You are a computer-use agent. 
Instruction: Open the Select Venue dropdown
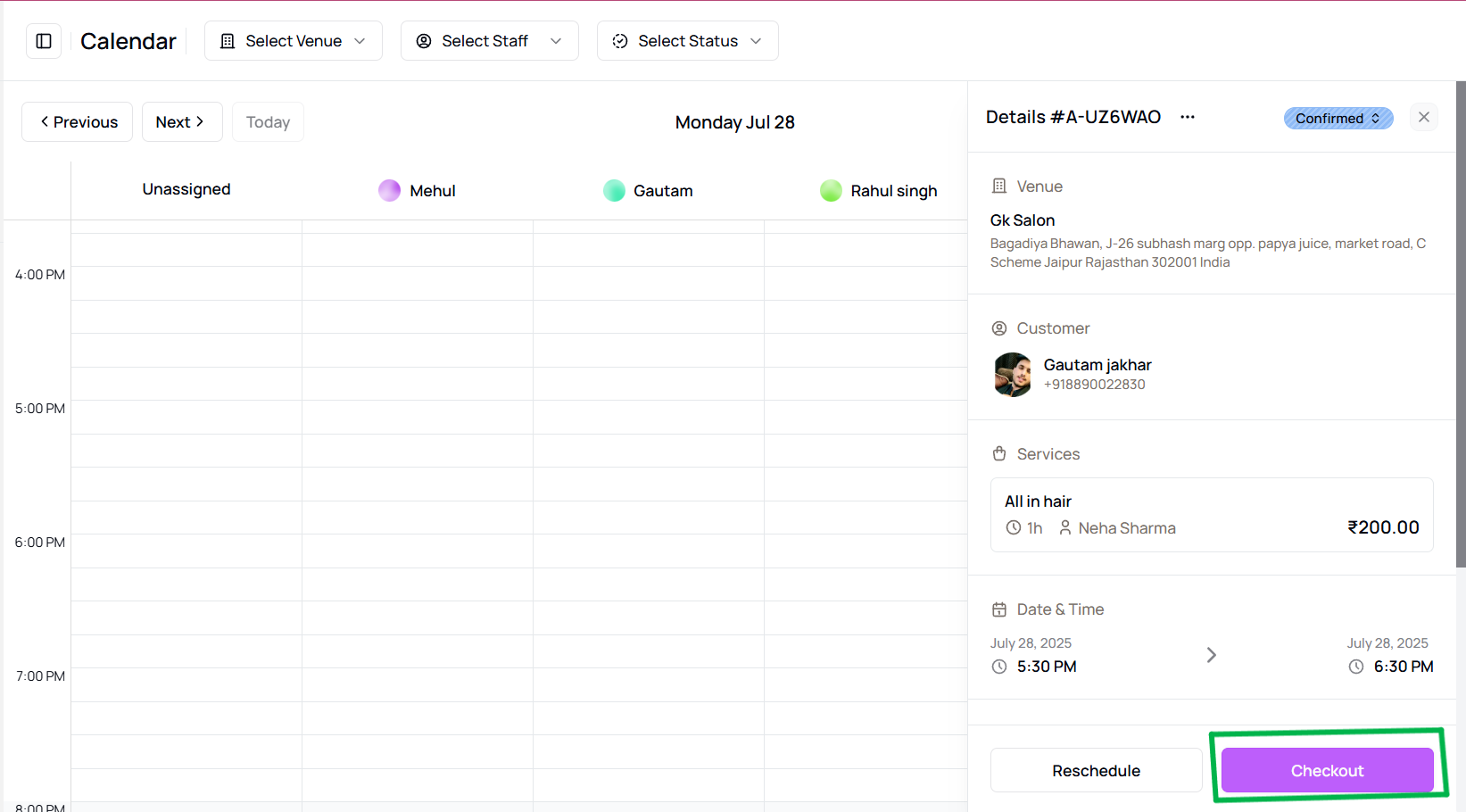[x=294, y=41]
